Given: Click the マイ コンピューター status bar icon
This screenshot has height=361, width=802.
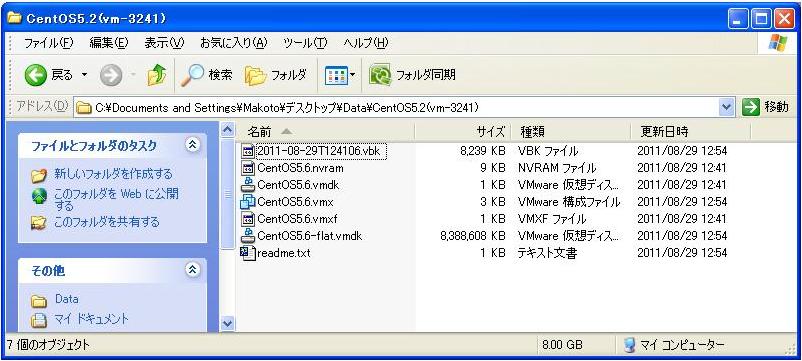Looking at the screenshot, I should [x=630, y=345].
